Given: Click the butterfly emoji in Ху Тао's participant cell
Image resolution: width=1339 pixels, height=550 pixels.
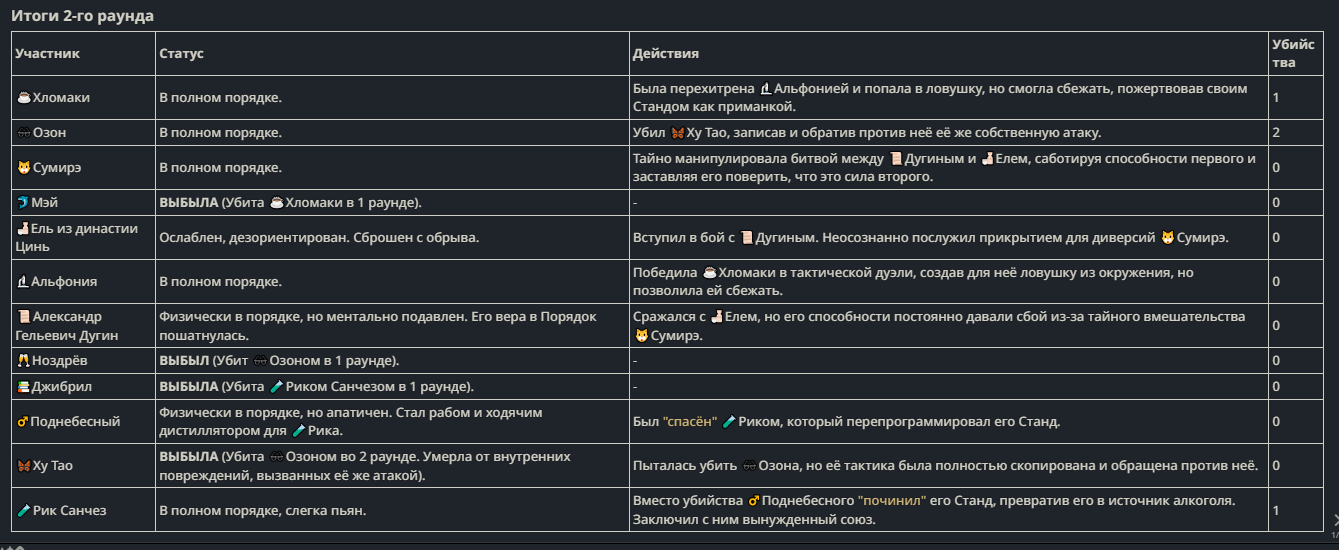Looking at the screenshot, I should click(x=24, y=466).
